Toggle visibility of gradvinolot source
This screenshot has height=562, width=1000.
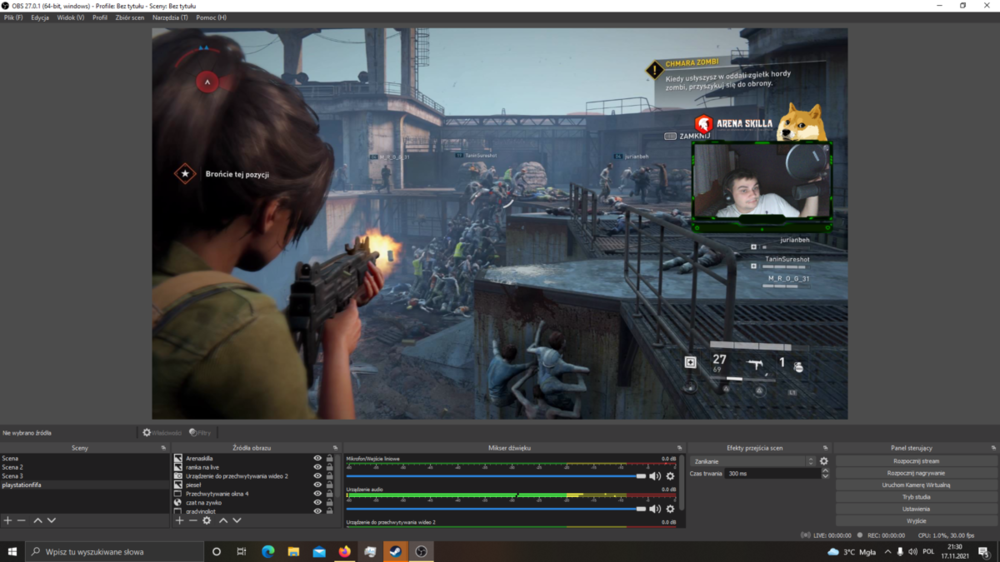318,511
